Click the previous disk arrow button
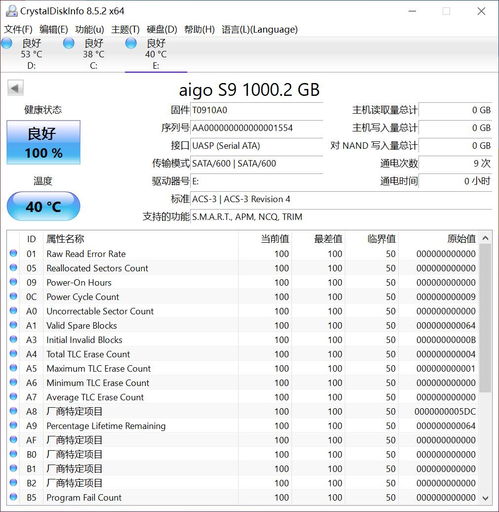The image size is (499, 512). [x=15, y=88]
